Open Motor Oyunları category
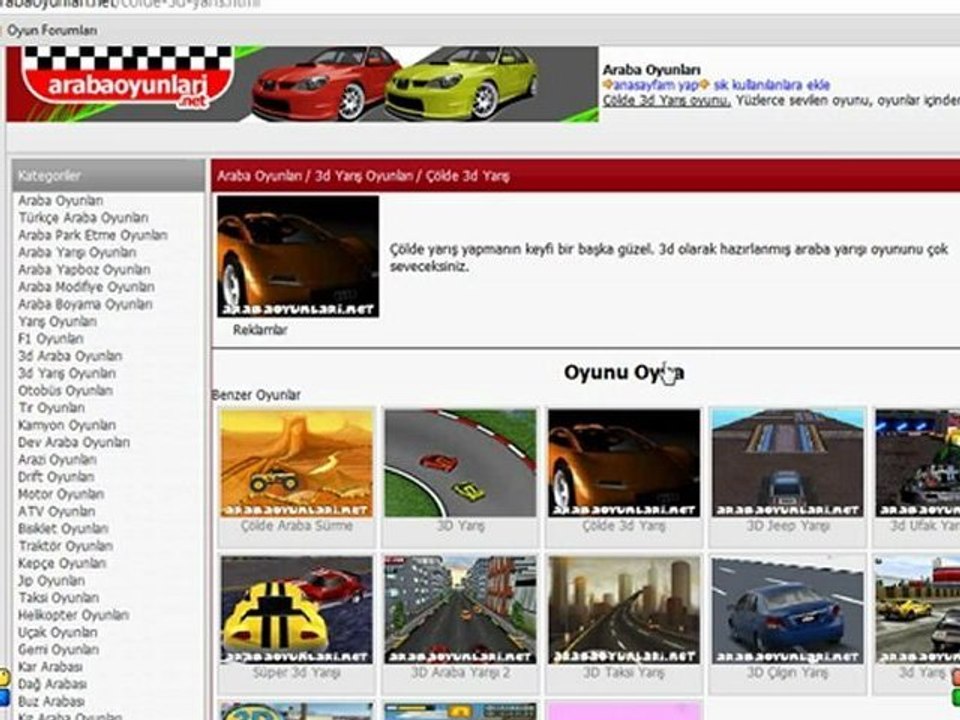 [x=61, y=493]
